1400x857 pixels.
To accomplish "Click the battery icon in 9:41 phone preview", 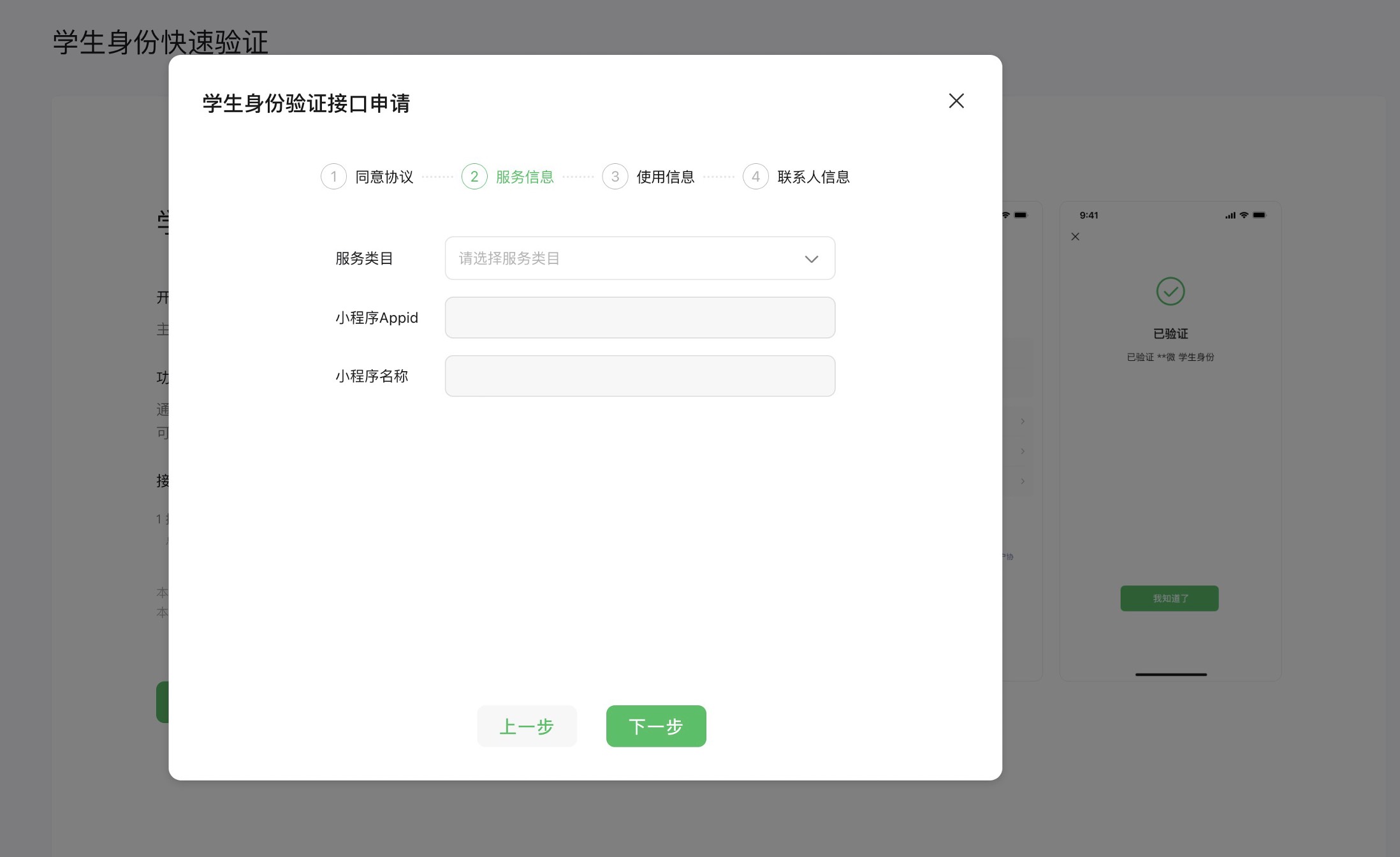I will [x=1259, y=215].
